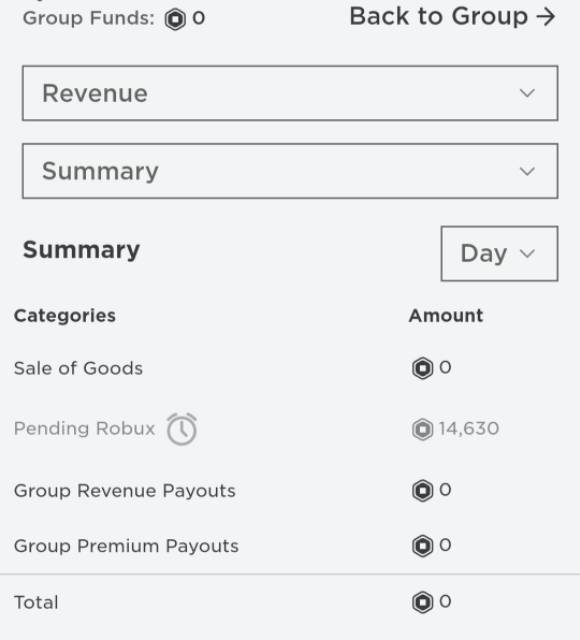This screenshot has height=640, width=580.
Task: Open the Day time period dropdown
Action: (499, 253)
